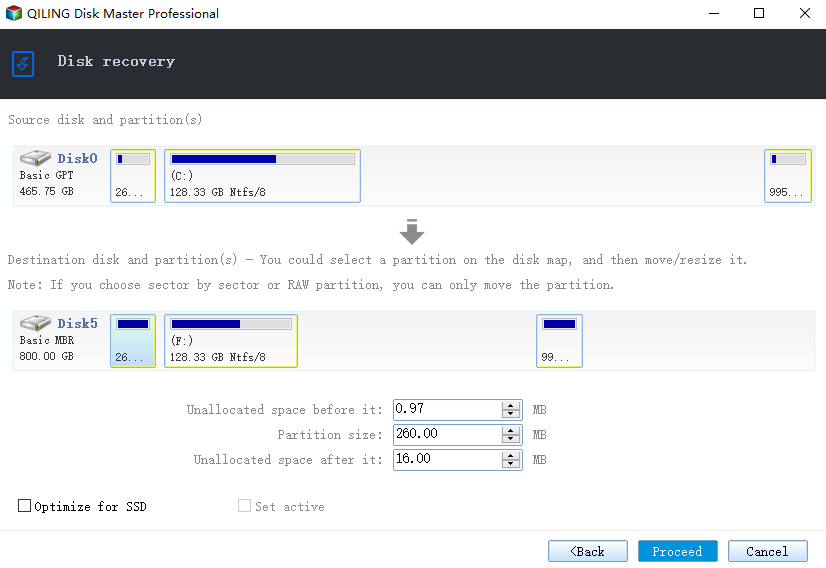The image size is (826, 568).
Task: Select the last 995 partition on Disk0
Action: coord(788,176)
